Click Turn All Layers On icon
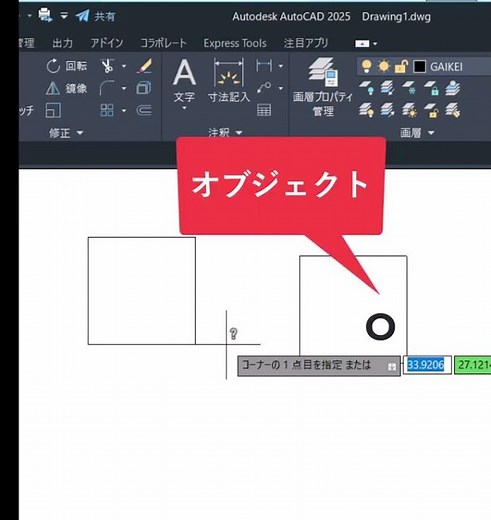 point(366,110)
